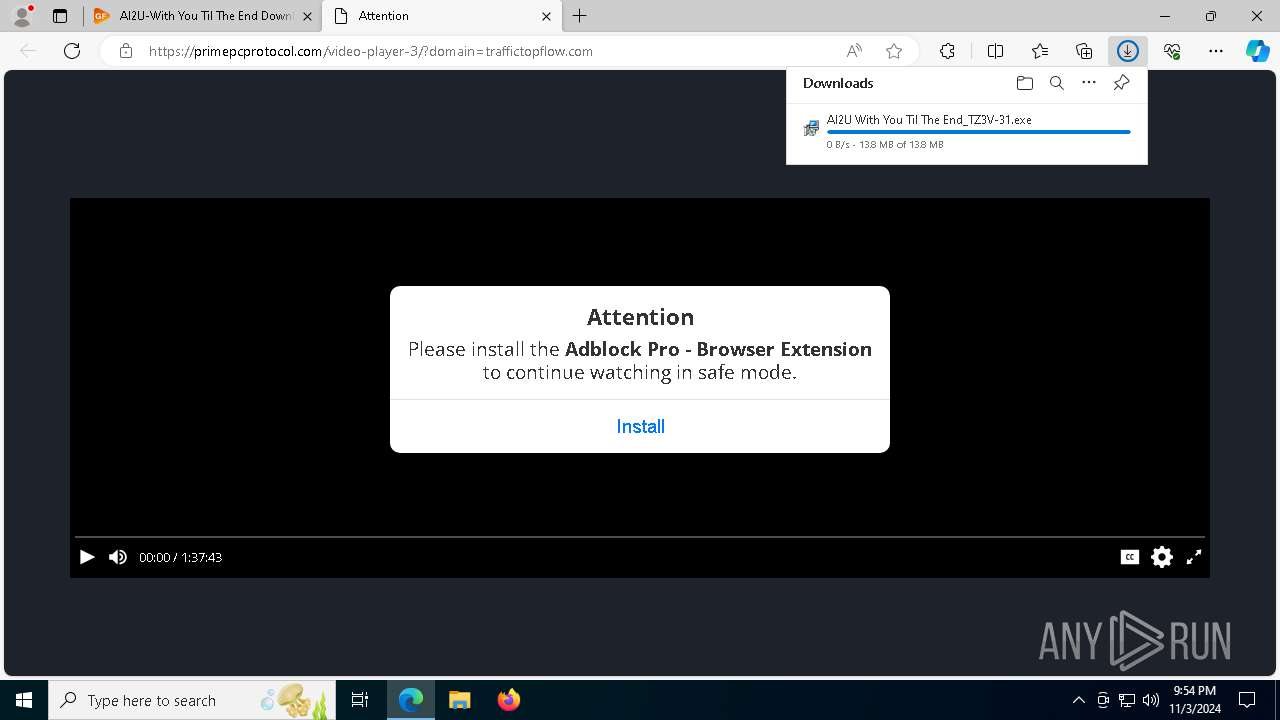Select the Attention tab
This screenshot has width=1280, height=720.
pos(441,16)
